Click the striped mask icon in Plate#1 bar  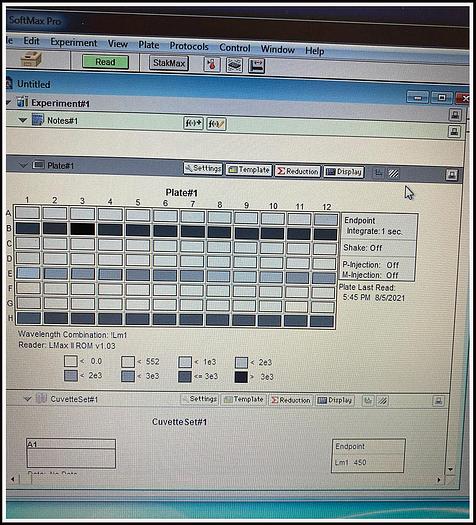(x=394, y=173)
